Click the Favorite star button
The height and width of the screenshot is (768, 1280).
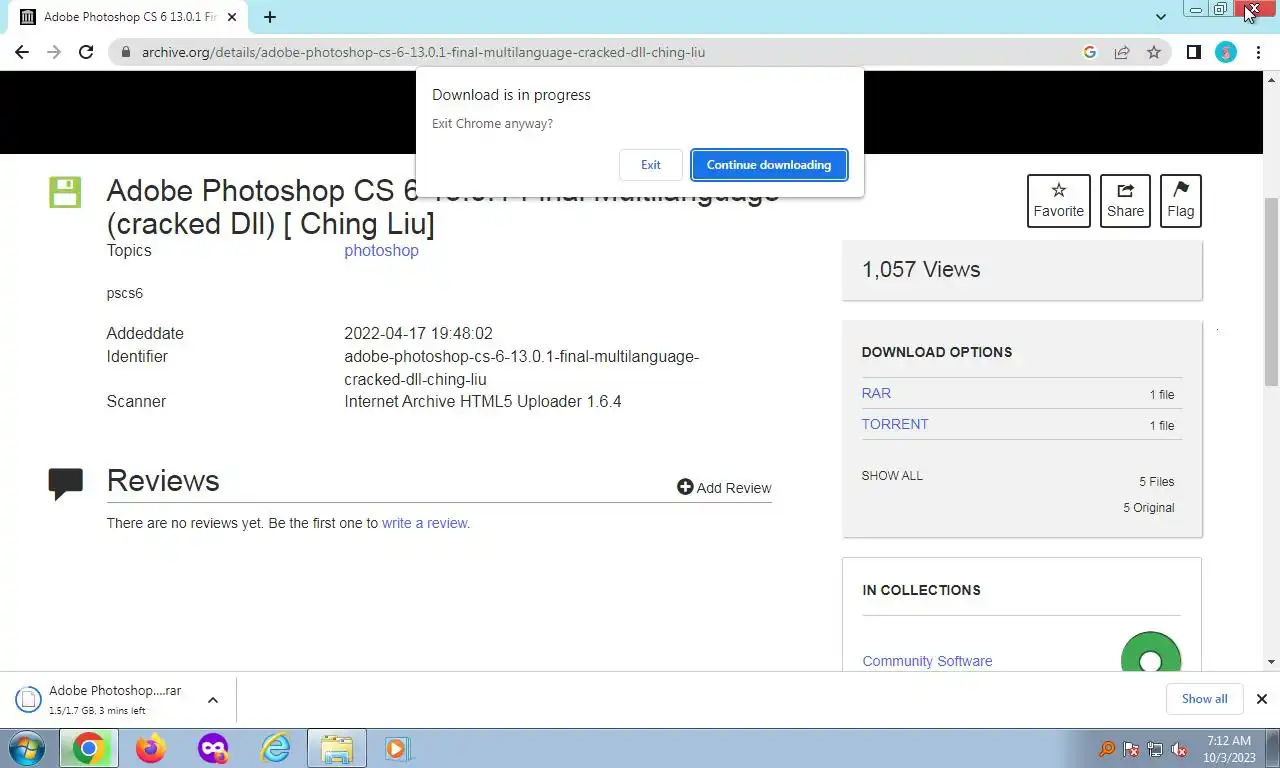(x=1059, y=200)
